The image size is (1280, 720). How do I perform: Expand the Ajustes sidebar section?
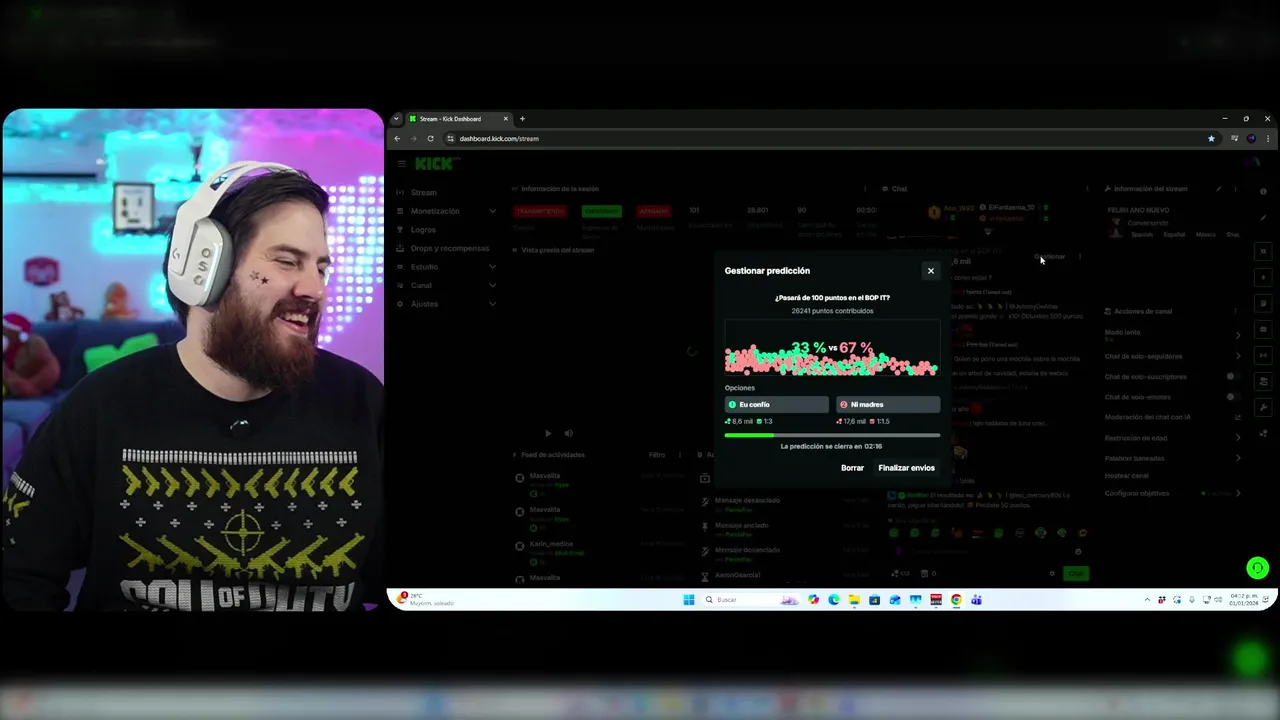click(x=445, y=304)
